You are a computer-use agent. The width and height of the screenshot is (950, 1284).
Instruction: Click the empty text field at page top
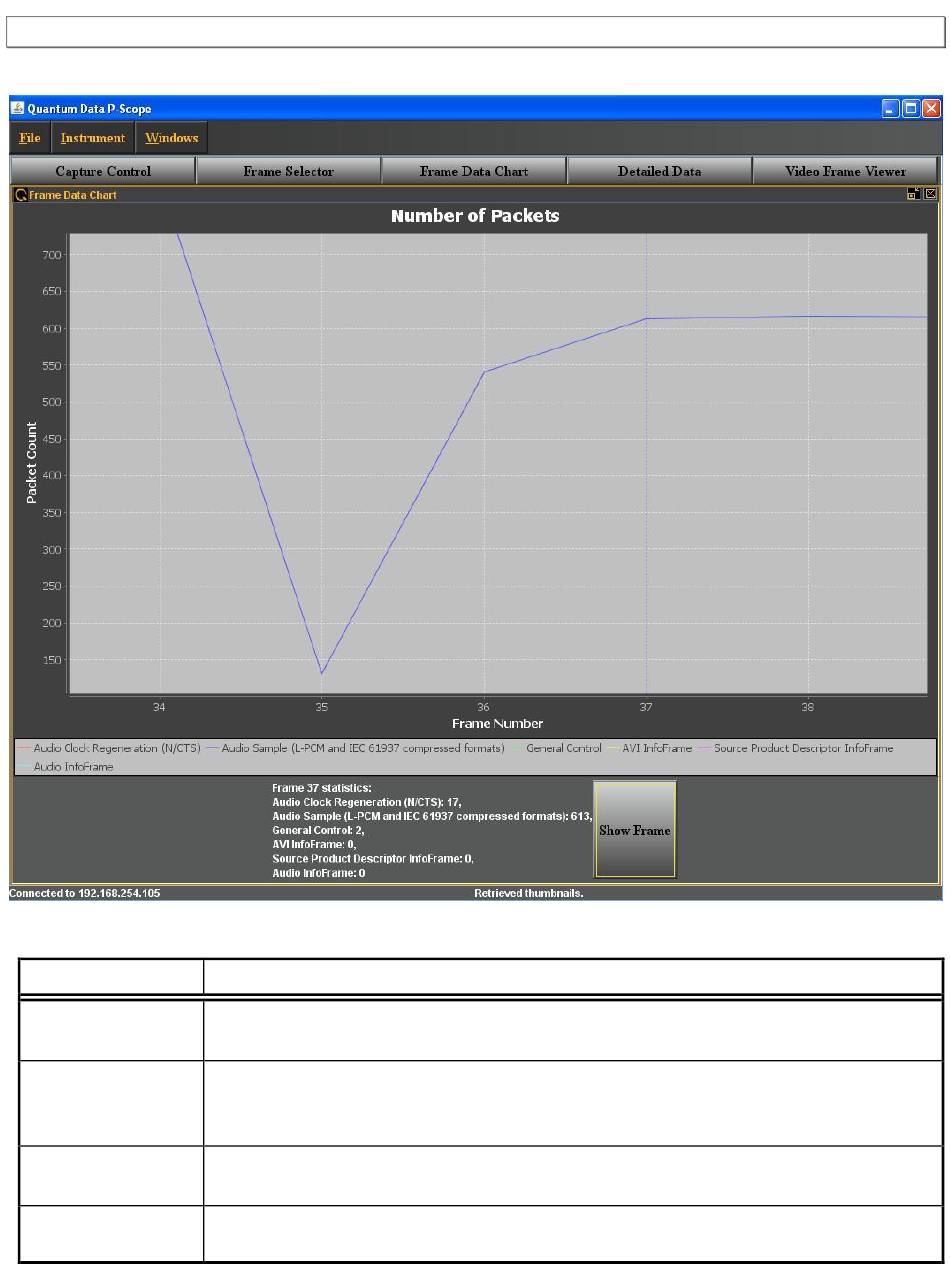tap(475, 31)
